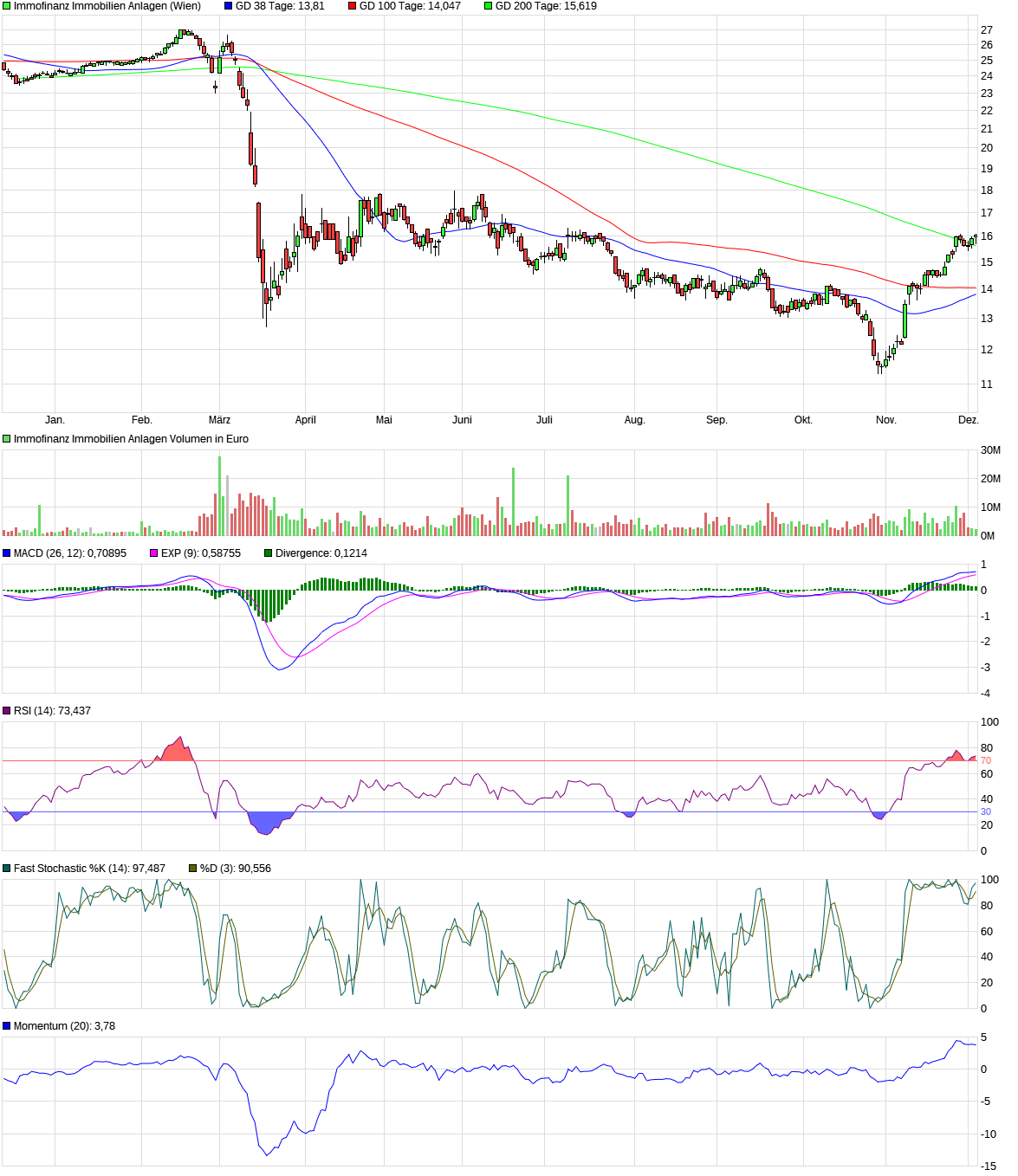Click the Volumen in Euro legend label

pos(131,439)
